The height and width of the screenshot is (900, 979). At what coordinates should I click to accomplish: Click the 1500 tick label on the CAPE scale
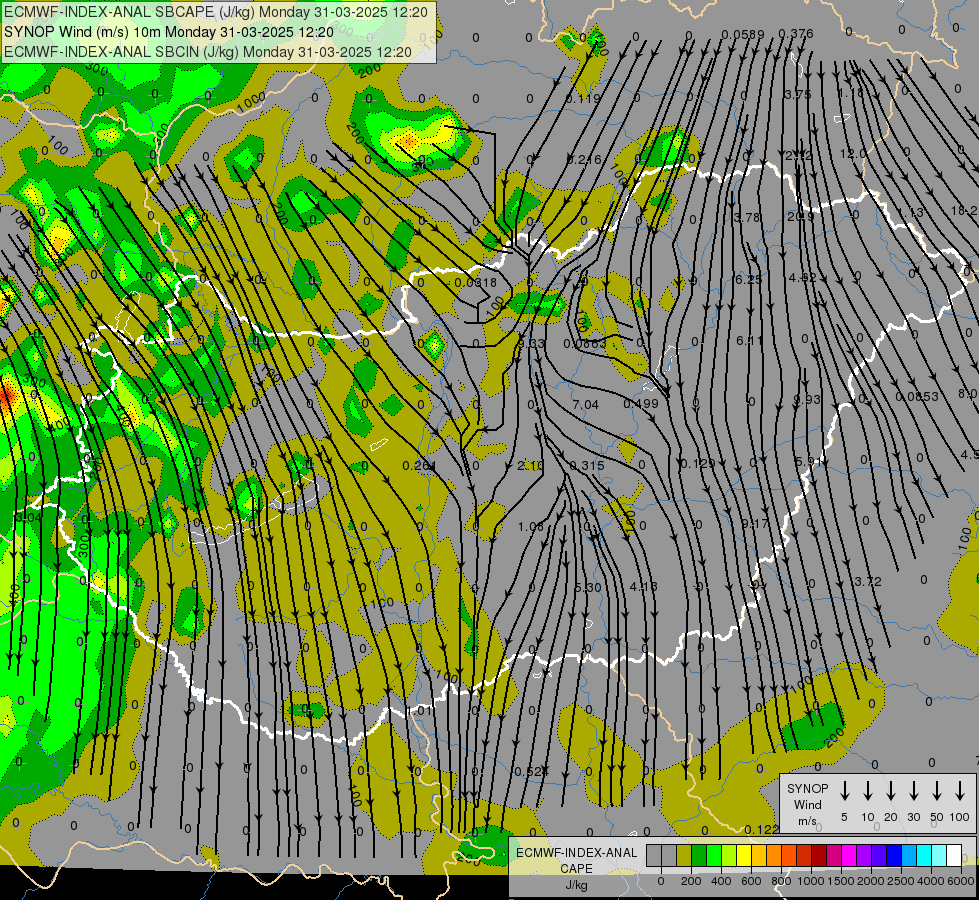pos(841,881)
